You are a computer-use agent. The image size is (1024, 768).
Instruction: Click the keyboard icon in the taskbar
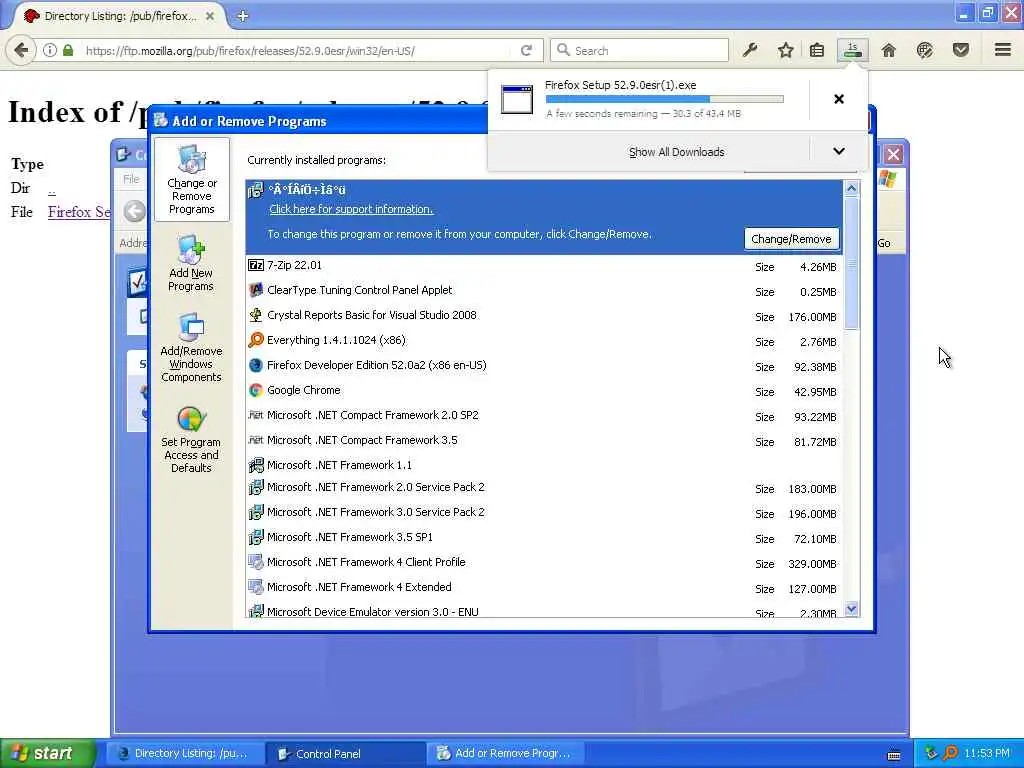(894, 756)
